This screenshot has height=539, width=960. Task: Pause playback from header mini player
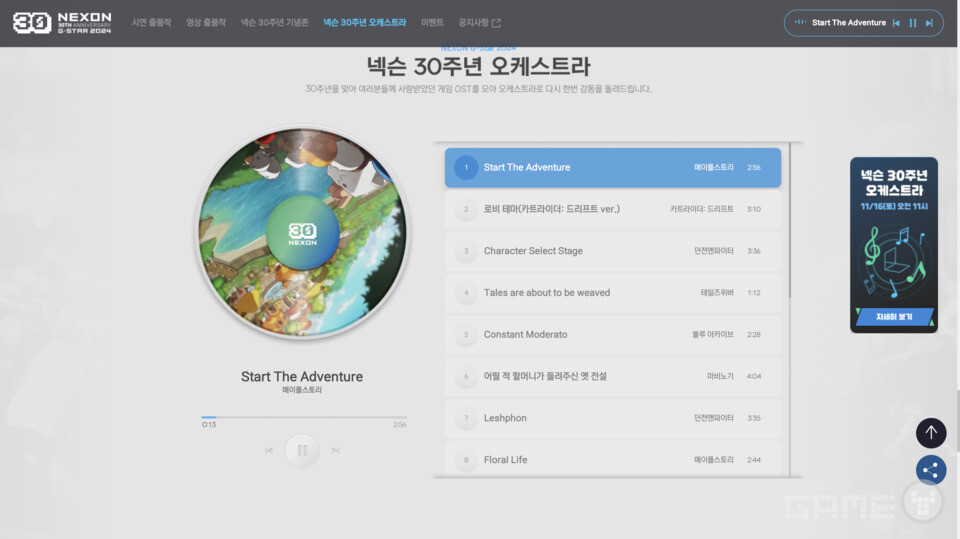[913, 23]
